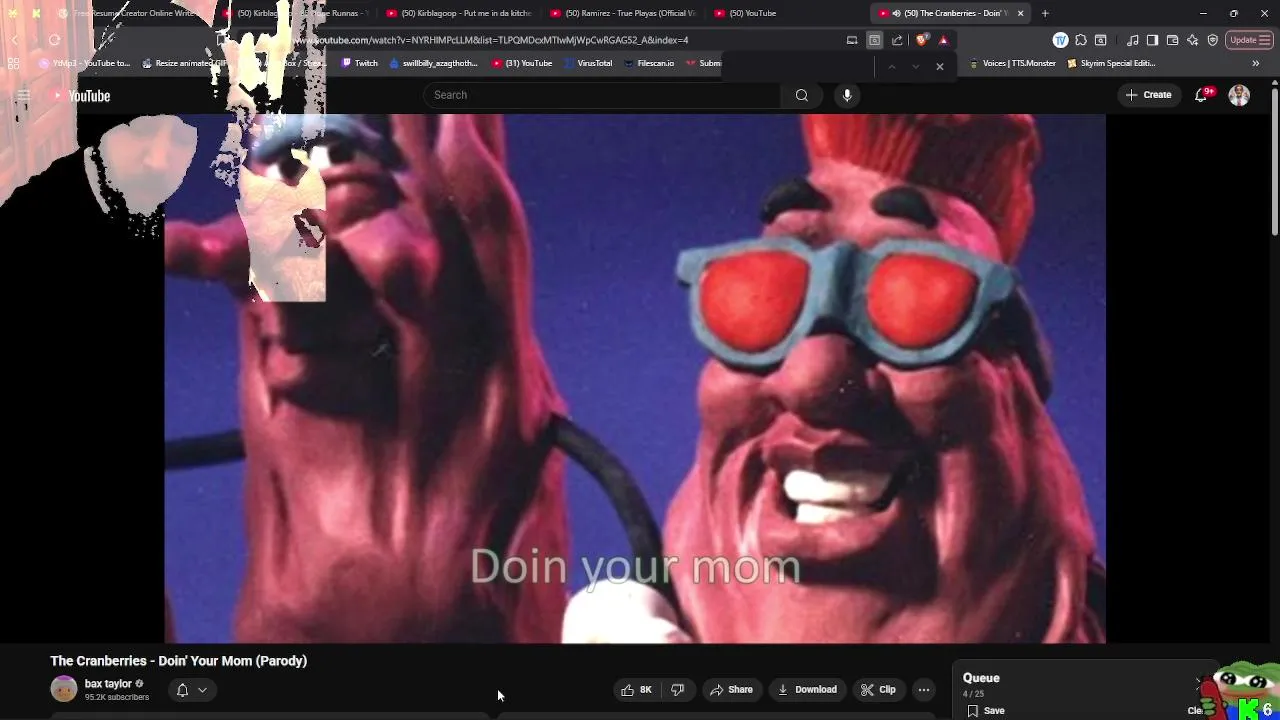
Task: Open the VirusTotal bookmark
Action: click(x=588, y=63)
